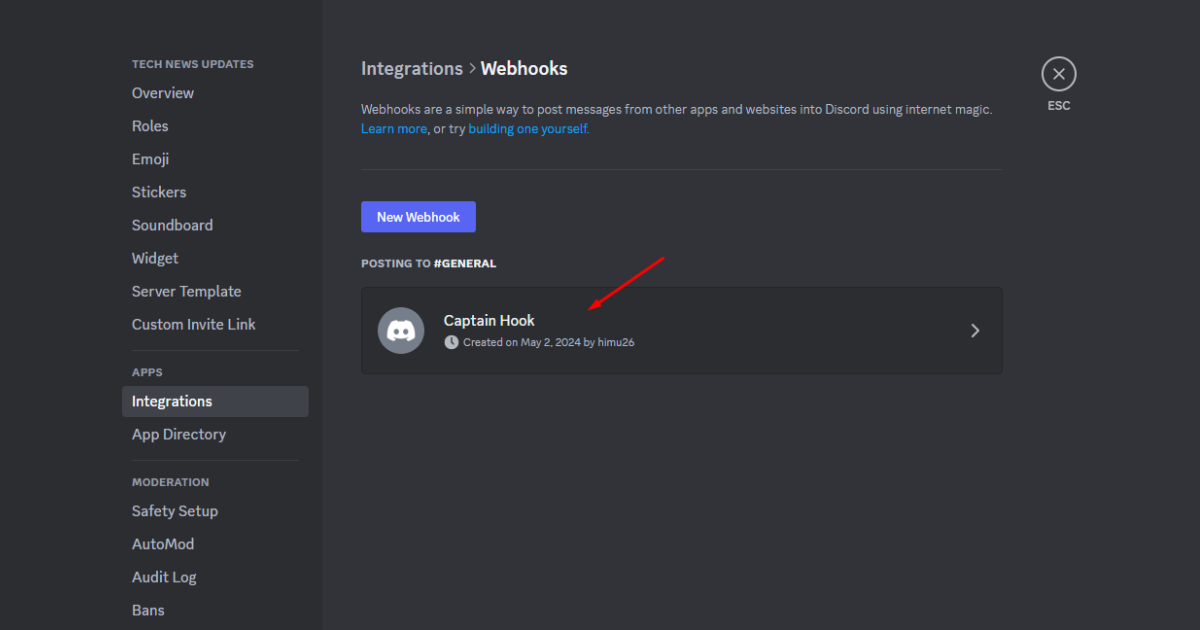1200x630 pixels.
Task: Select Integrations in the Apps section
Action: click(215, 401)
